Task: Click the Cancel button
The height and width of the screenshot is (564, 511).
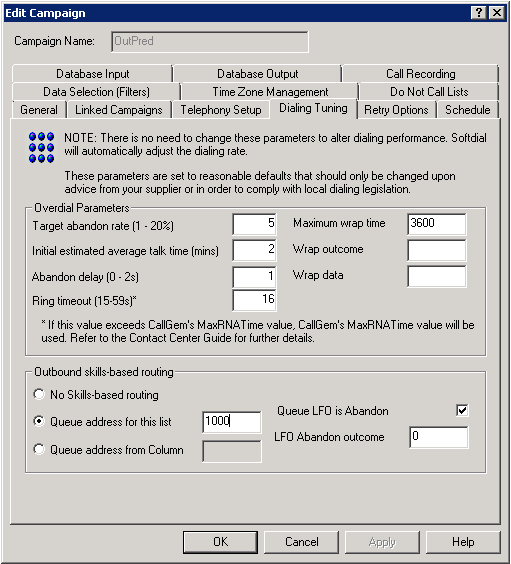Action: (x=302, y=542)
